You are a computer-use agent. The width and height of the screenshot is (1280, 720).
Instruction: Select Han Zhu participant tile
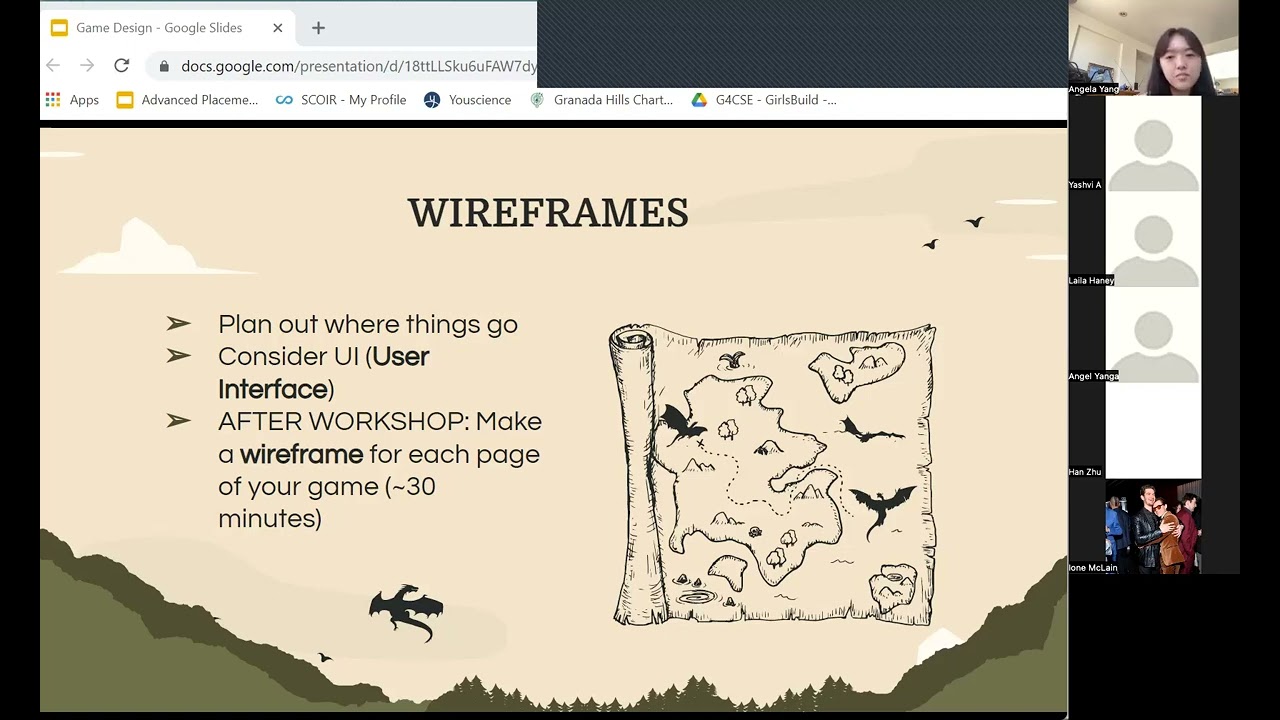coord(1153,431)
